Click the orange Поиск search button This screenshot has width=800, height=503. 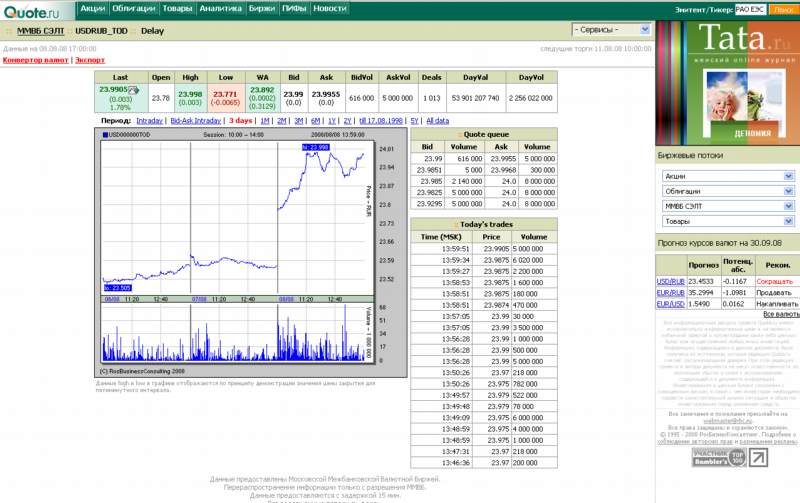point(784,9)
